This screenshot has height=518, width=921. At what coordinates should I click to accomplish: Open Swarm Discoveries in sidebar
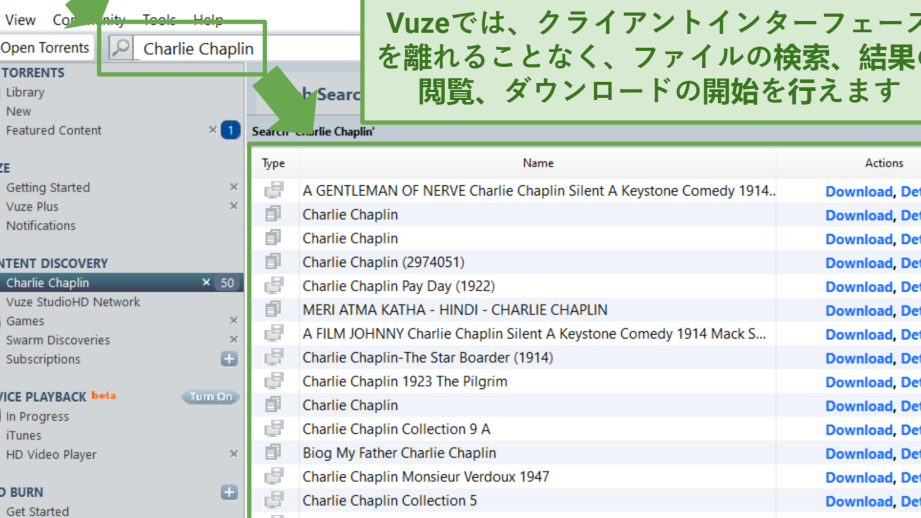[x=58, y=340]
